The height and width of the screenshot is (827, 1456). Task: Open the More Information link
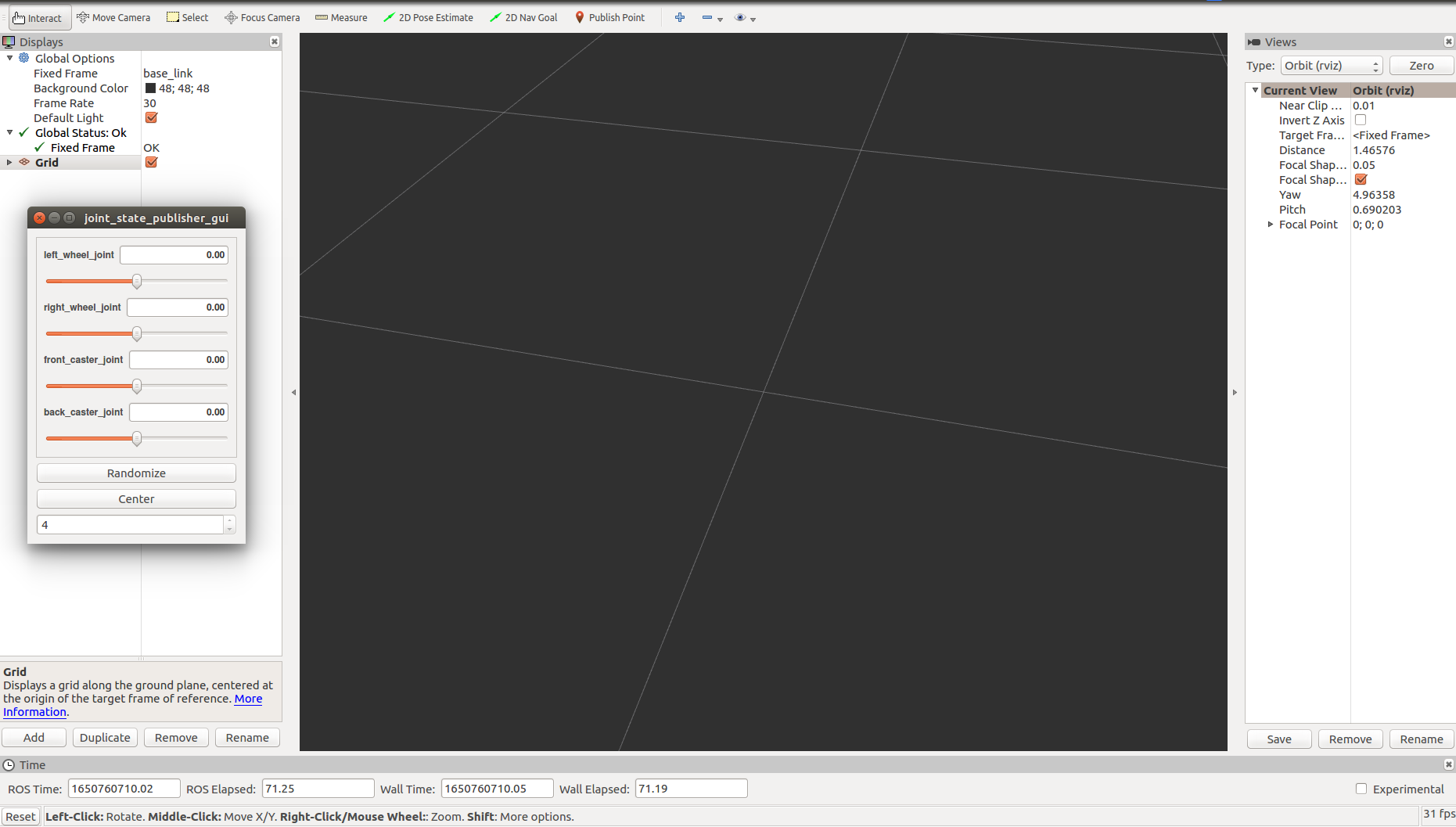(x=248, y=699)
